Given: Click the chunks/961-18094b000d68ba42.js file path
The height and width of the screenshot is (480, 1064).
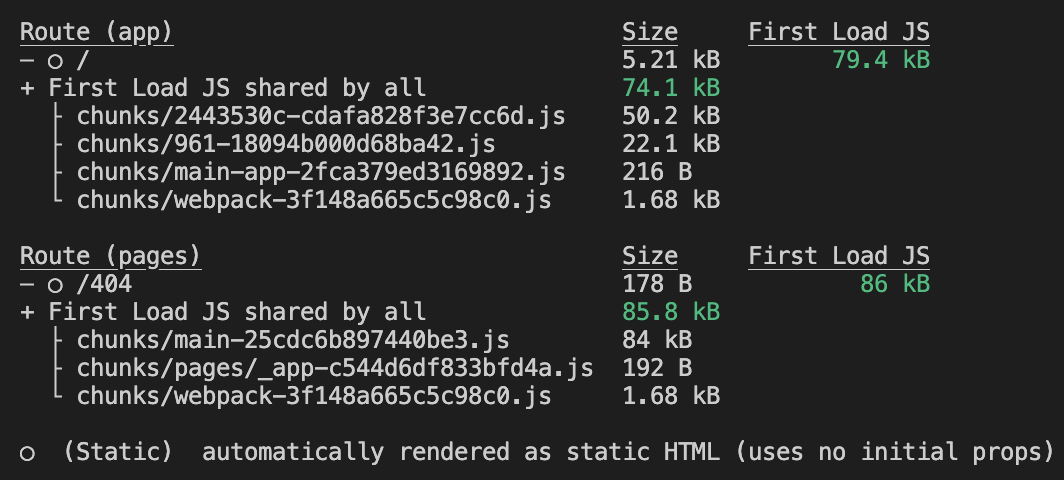Looking at the screenshot, I should coord(286,144).
